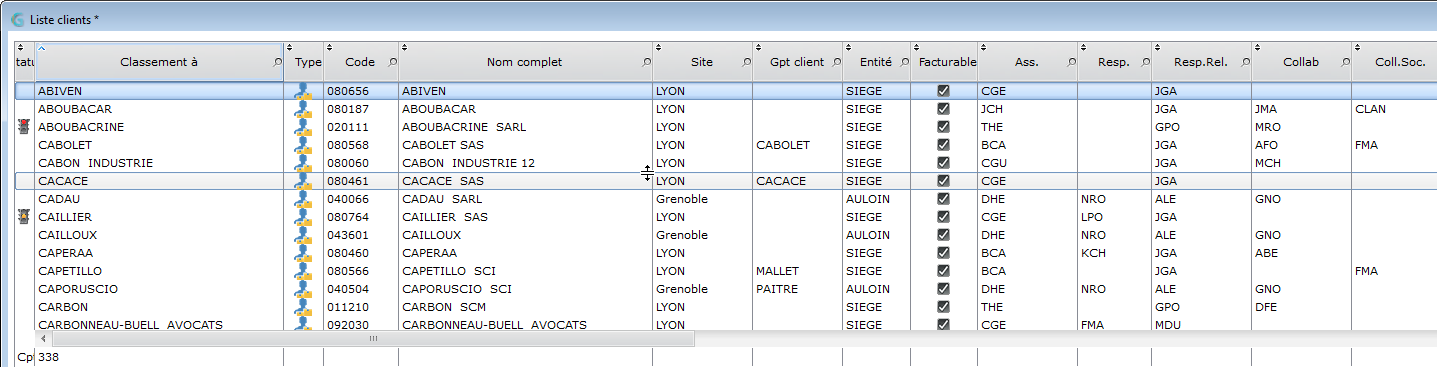Click the Nom complet column header
Viewport: 1437px width, 367px height.
(525, 62)
